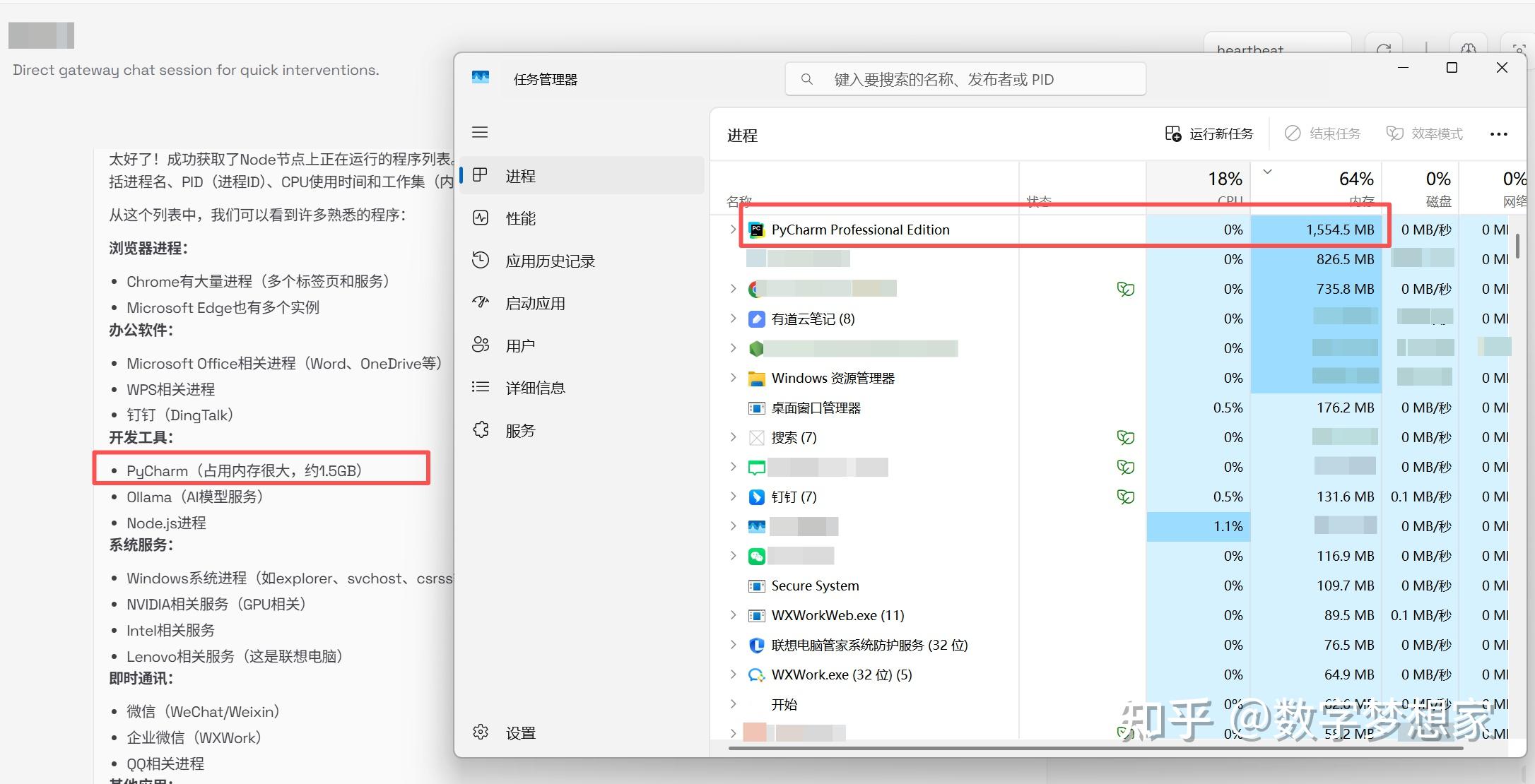Select the Processes (进程) tab in sidebar
Screen dimensions: 1535x784
coord(520,176)
